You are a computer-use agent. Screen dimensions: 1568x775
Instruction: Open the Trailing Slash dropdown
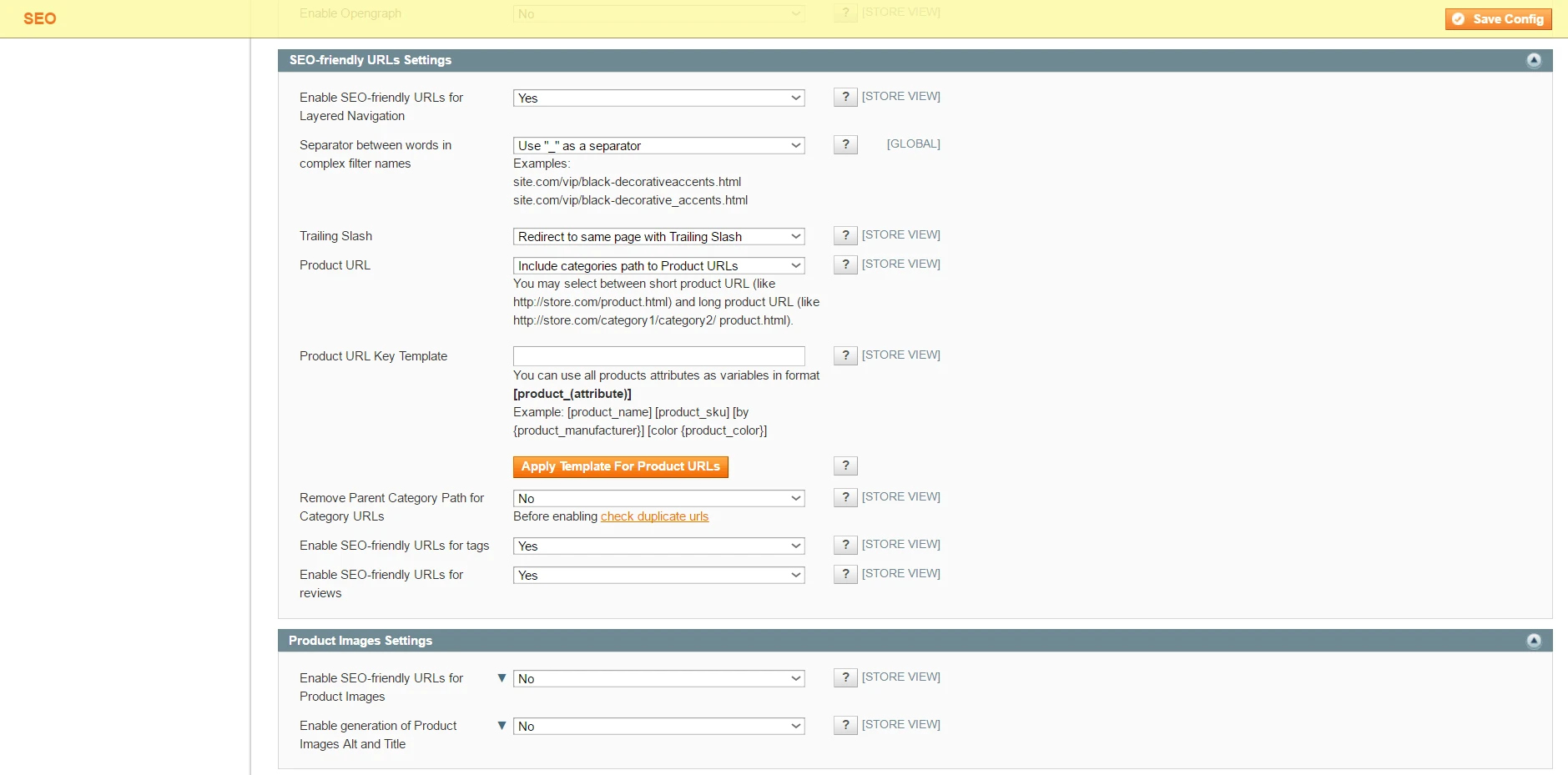click(658, 237)
